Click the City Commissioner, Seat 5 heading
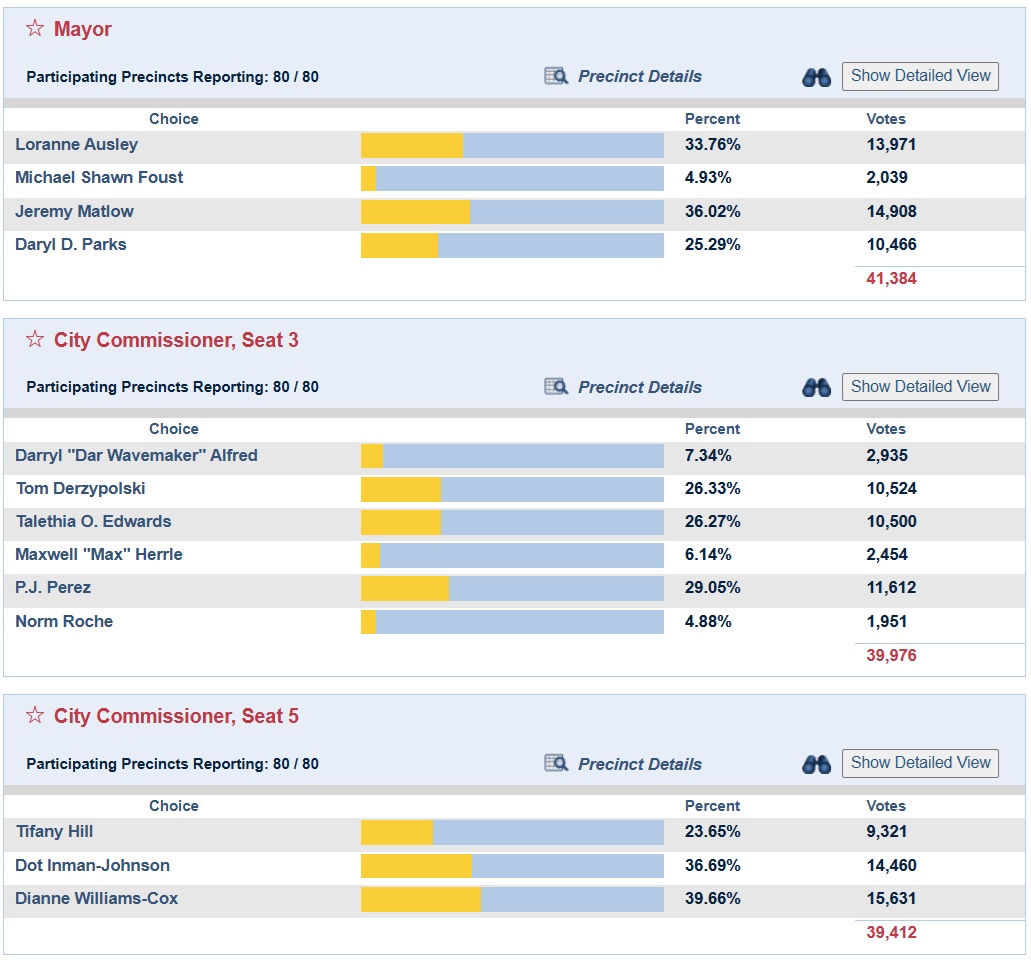1031x960 pixels. point(176,716)
